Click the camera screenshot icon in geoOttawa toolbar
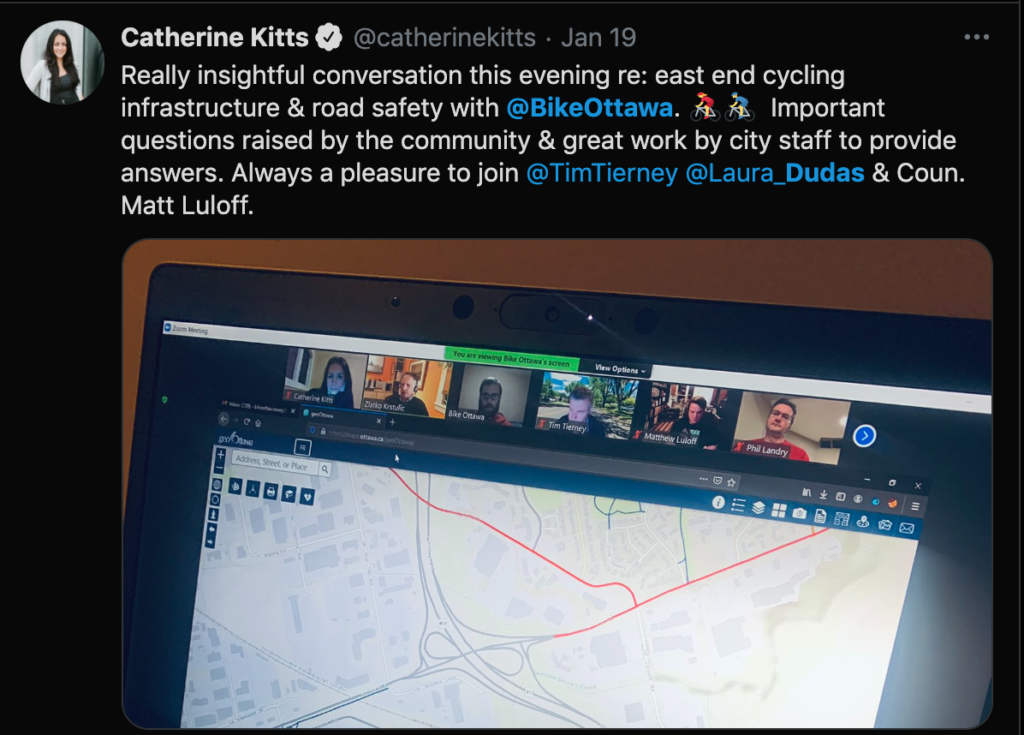 [x=799, y=514]
